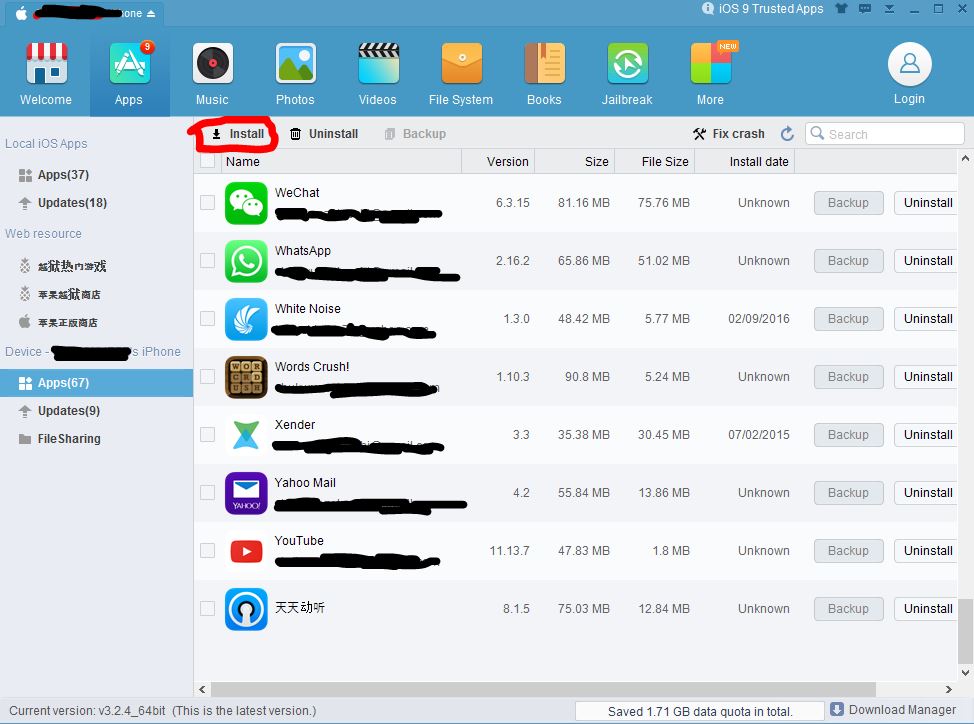Screen dimensions: 974x724
Task: Click the White Noise app icon
Action: (246, 319)
